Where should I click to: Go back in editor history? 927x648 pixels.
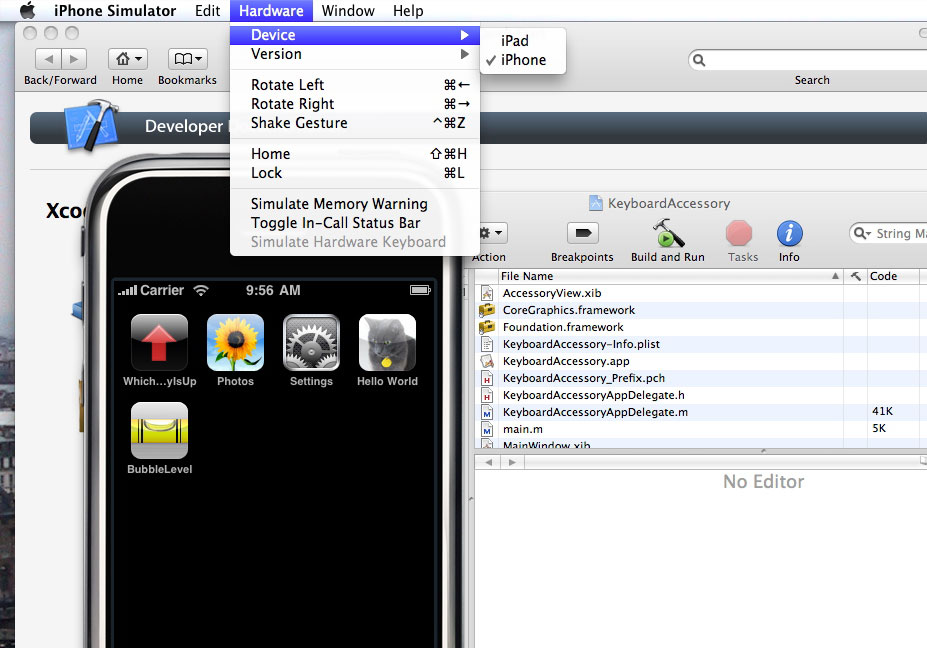click(x=488, y=462)
